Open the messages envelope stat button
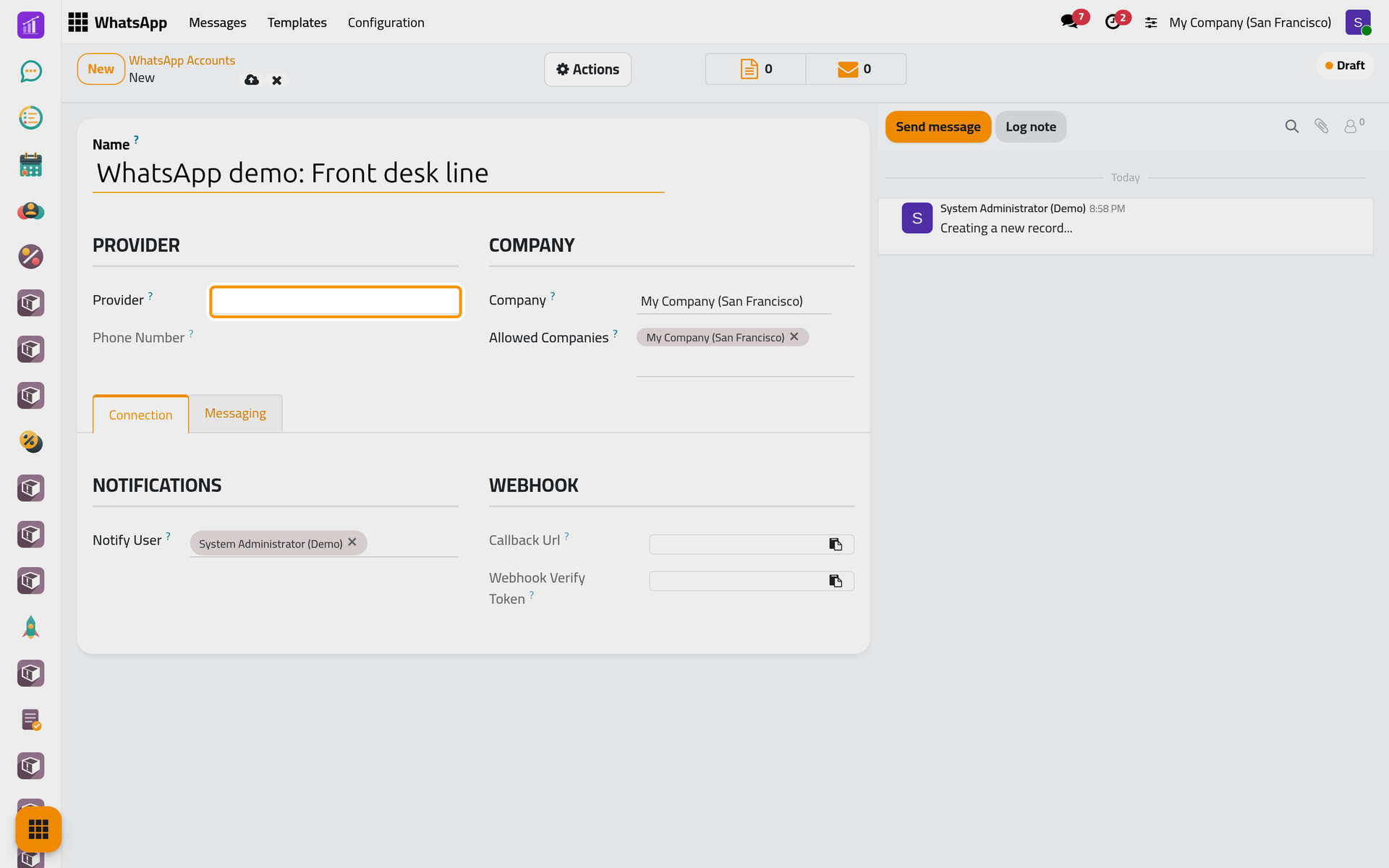 coord(855,69)
